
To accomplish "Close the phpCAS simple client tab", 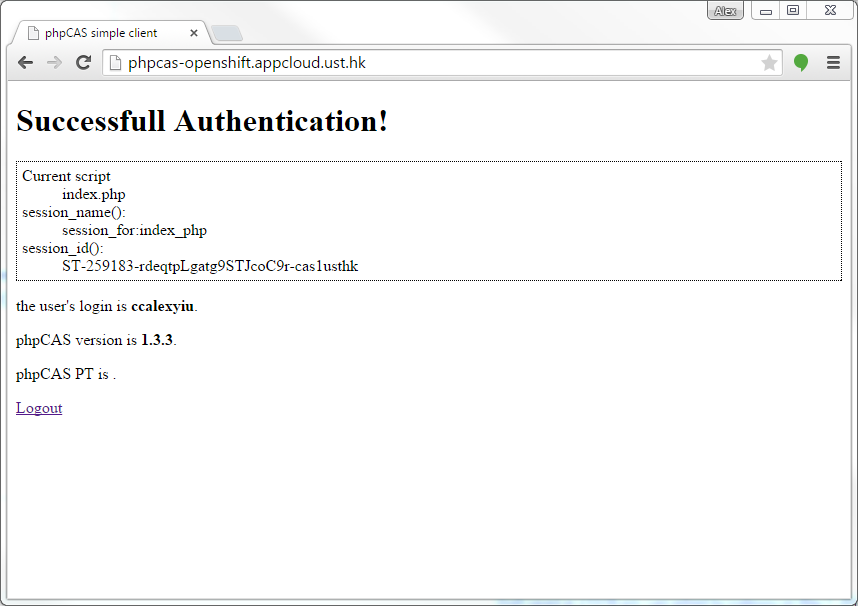I will (194, 33).
